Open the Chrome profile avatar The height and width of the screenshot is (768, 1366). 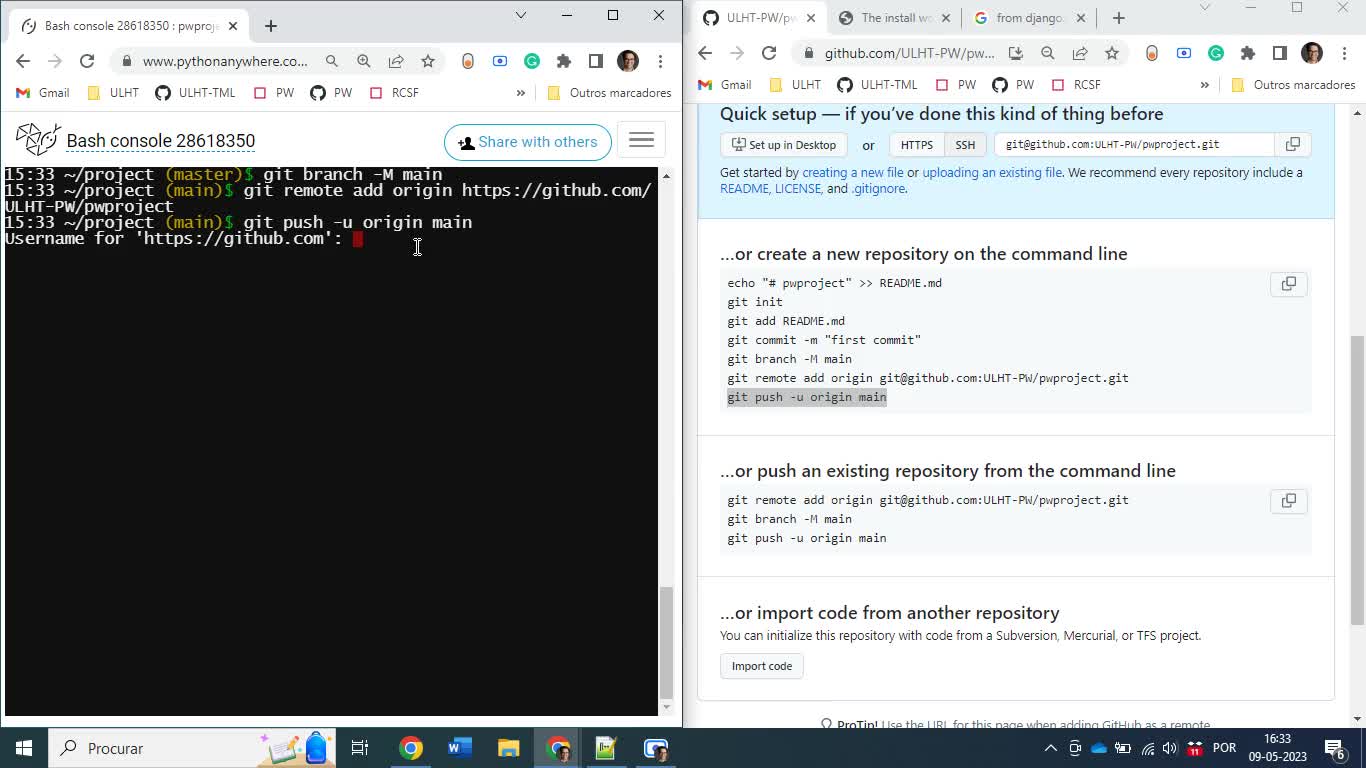[x=627, y=61]
